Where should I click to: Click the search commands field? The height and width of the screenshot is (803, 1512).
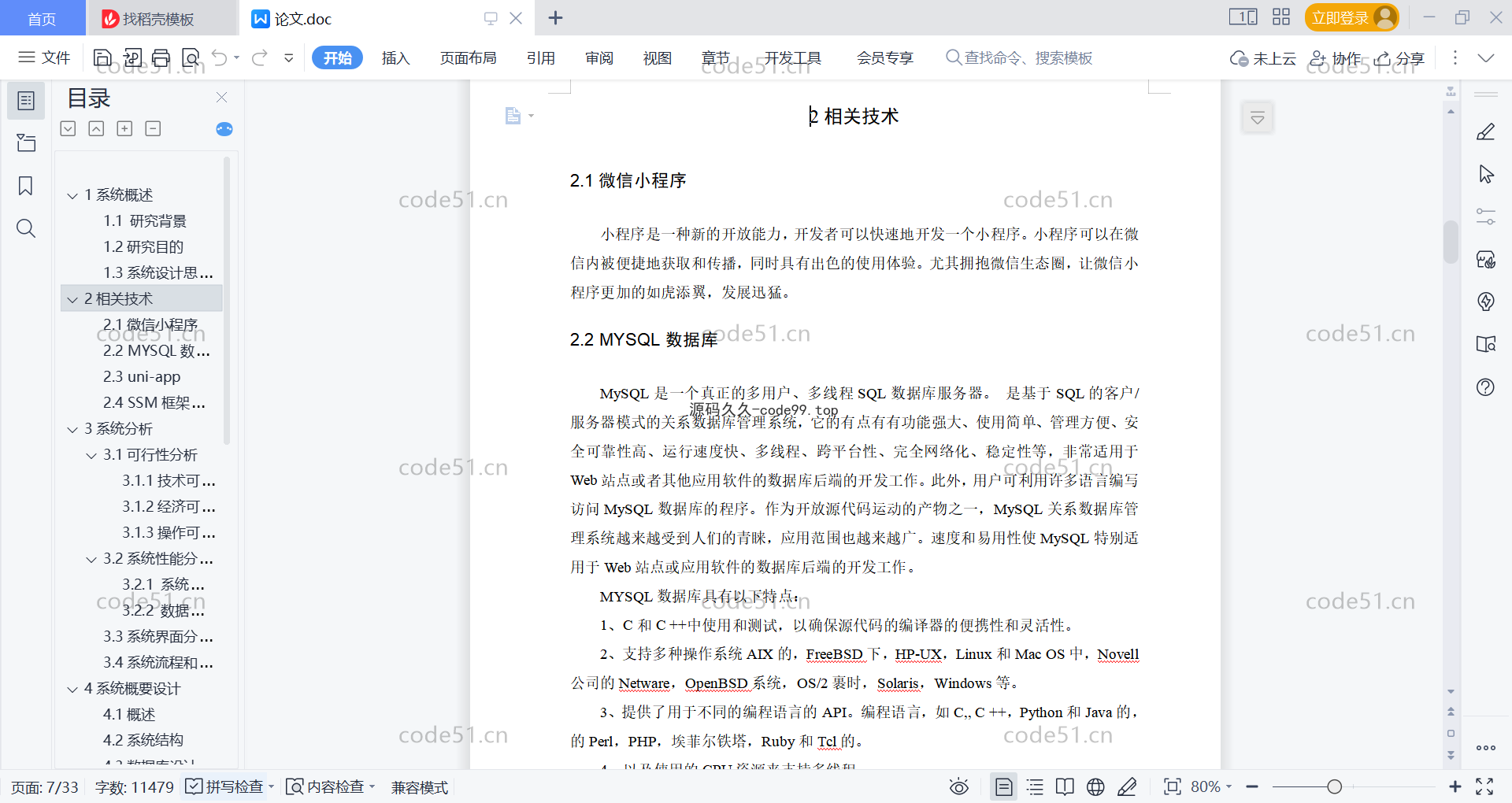click(1019, 57)
